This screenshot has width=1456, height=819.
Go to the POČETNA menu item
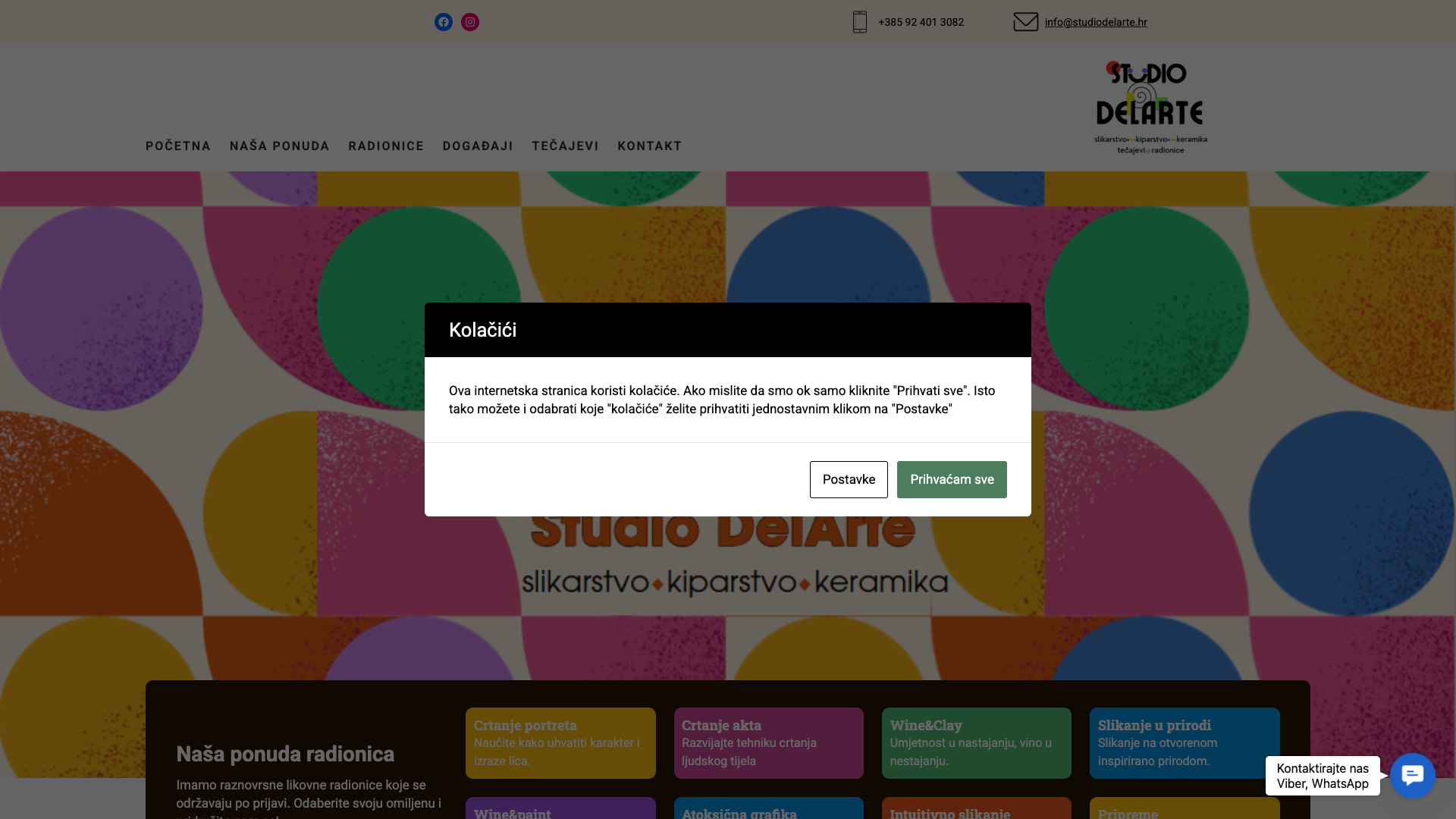[x=178, y=146]
